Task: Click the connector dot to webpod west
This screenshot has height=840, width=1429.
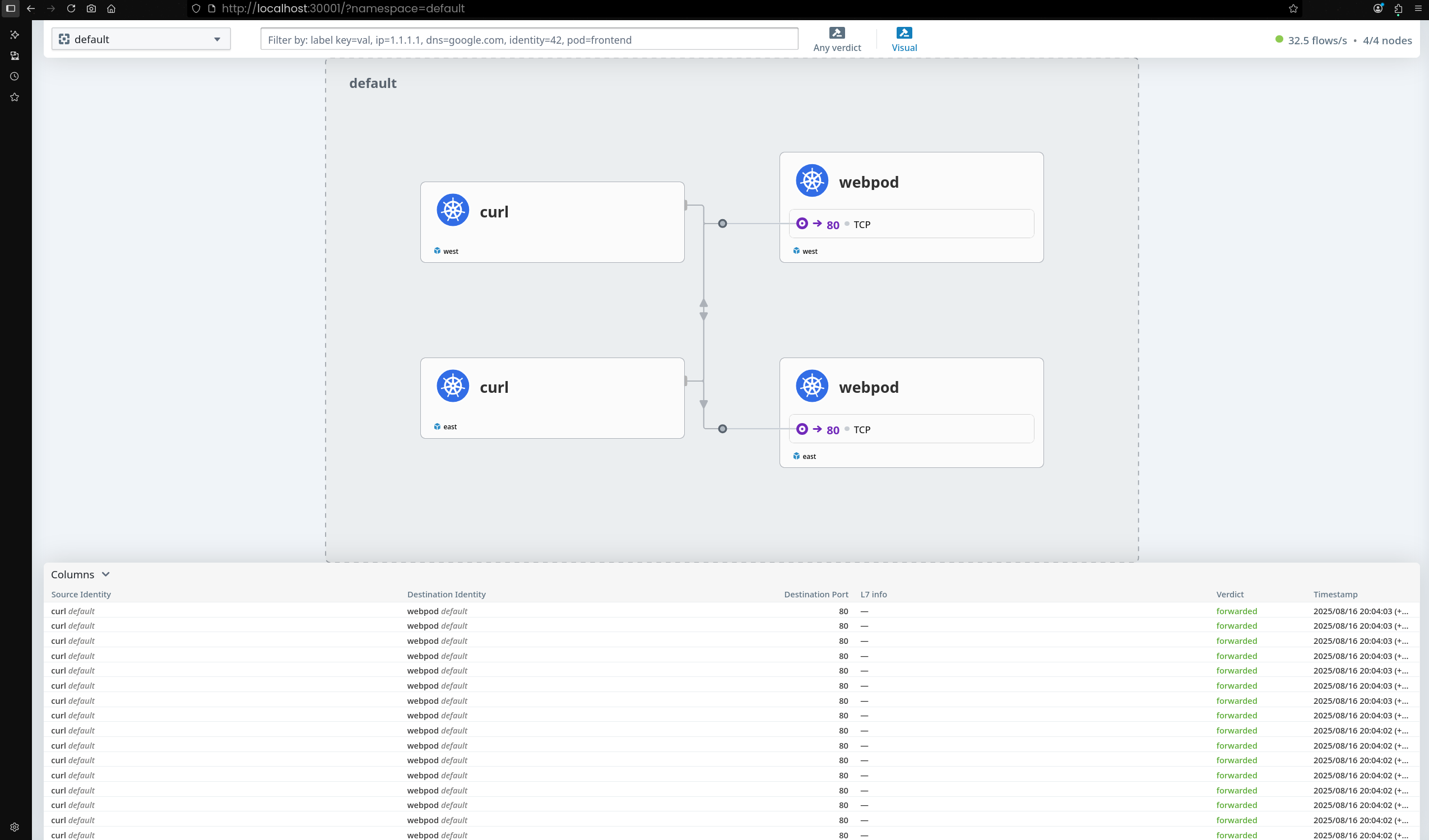Action: (722, 224)
